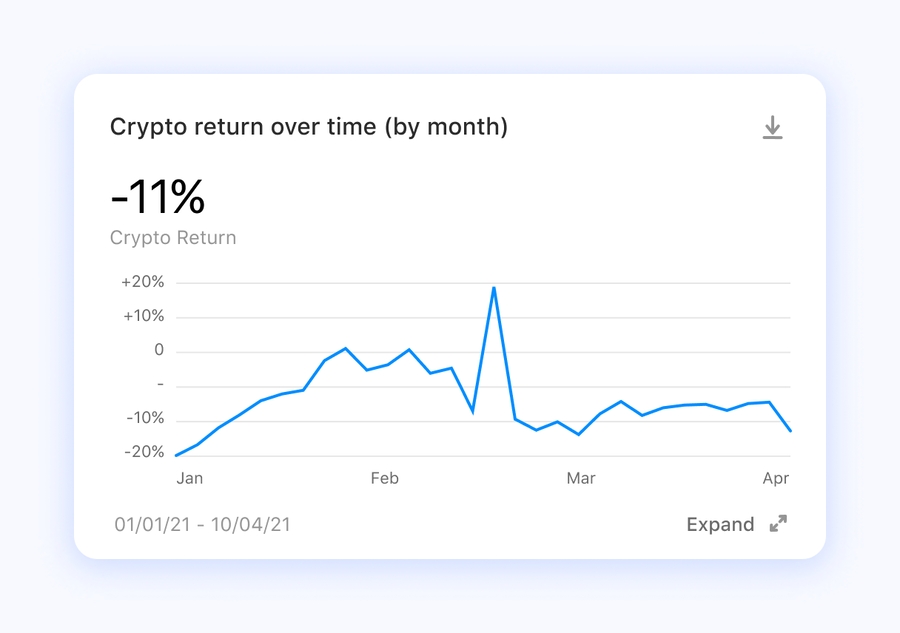Click the Apr label on the x-axis

click(x=776, y=478)
